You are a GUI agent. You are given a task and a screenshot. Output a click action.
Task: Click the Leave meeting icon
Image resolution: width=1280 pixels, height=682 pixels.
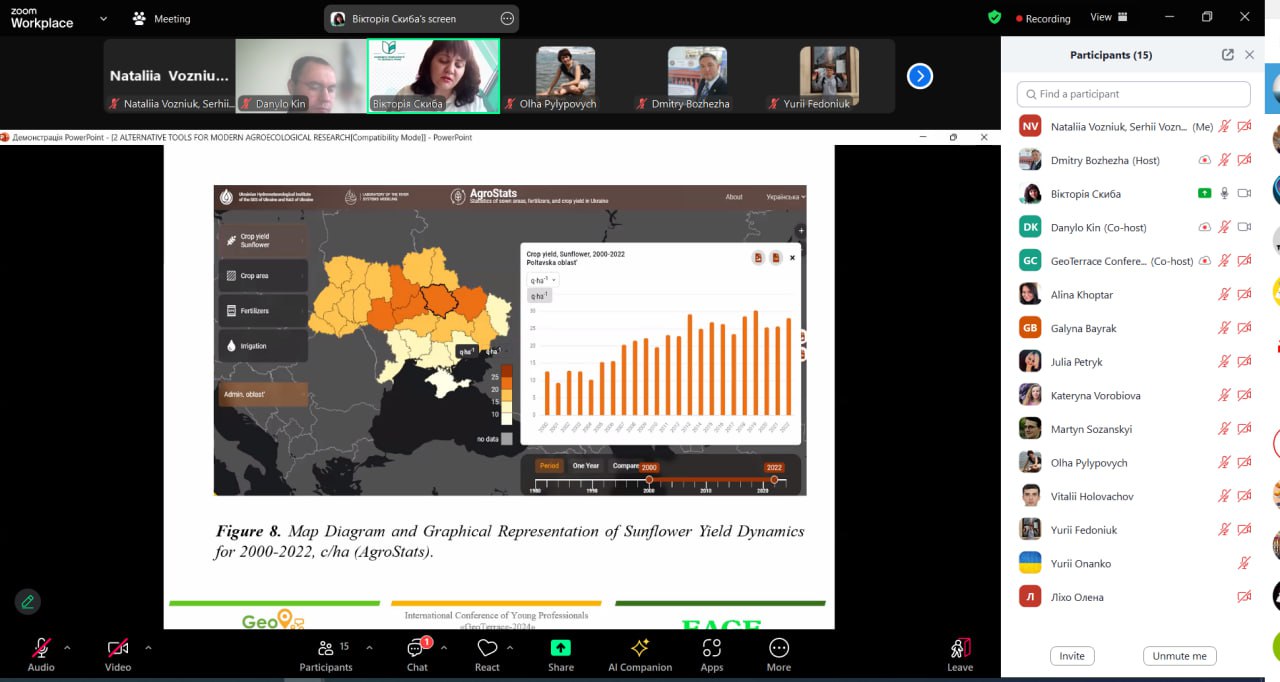point(960,648)
